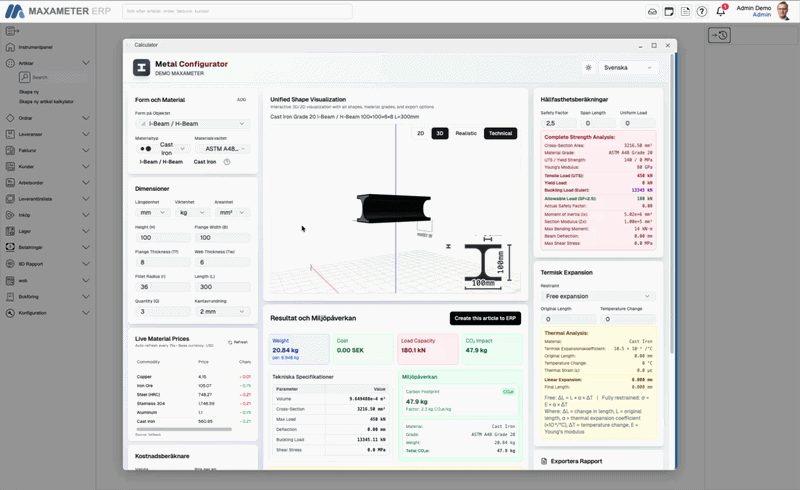Click the Artiklar sidebar icon
800x490 pixels.
10,63
